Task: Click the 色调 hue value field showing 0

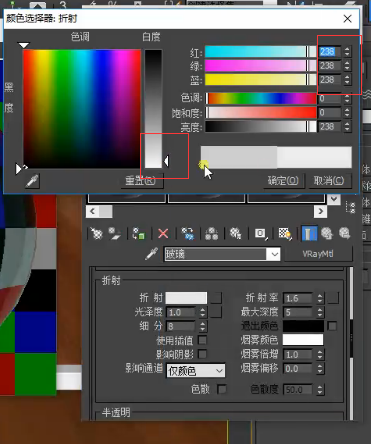Action: [330, 98]
